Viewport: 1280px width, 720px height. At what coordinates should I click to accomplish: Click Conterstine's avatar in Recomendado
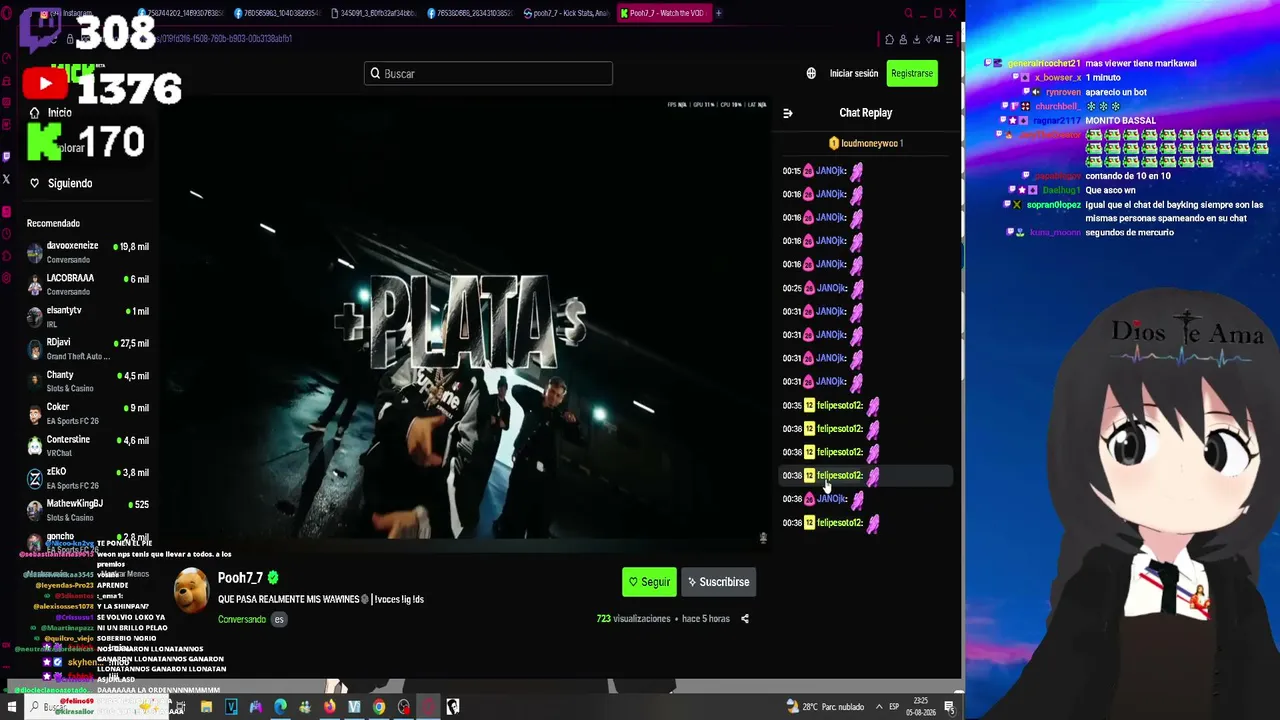click(35, 445)
